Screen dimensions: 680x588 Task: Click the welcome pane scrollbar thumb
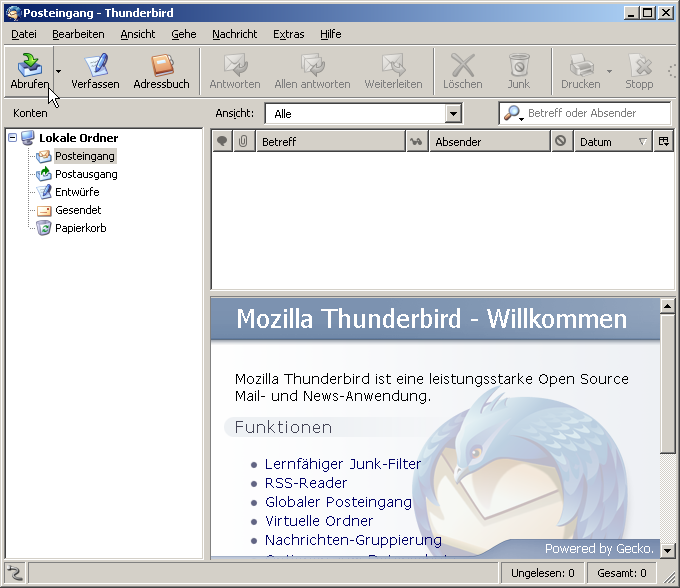[x=667, y=384]
